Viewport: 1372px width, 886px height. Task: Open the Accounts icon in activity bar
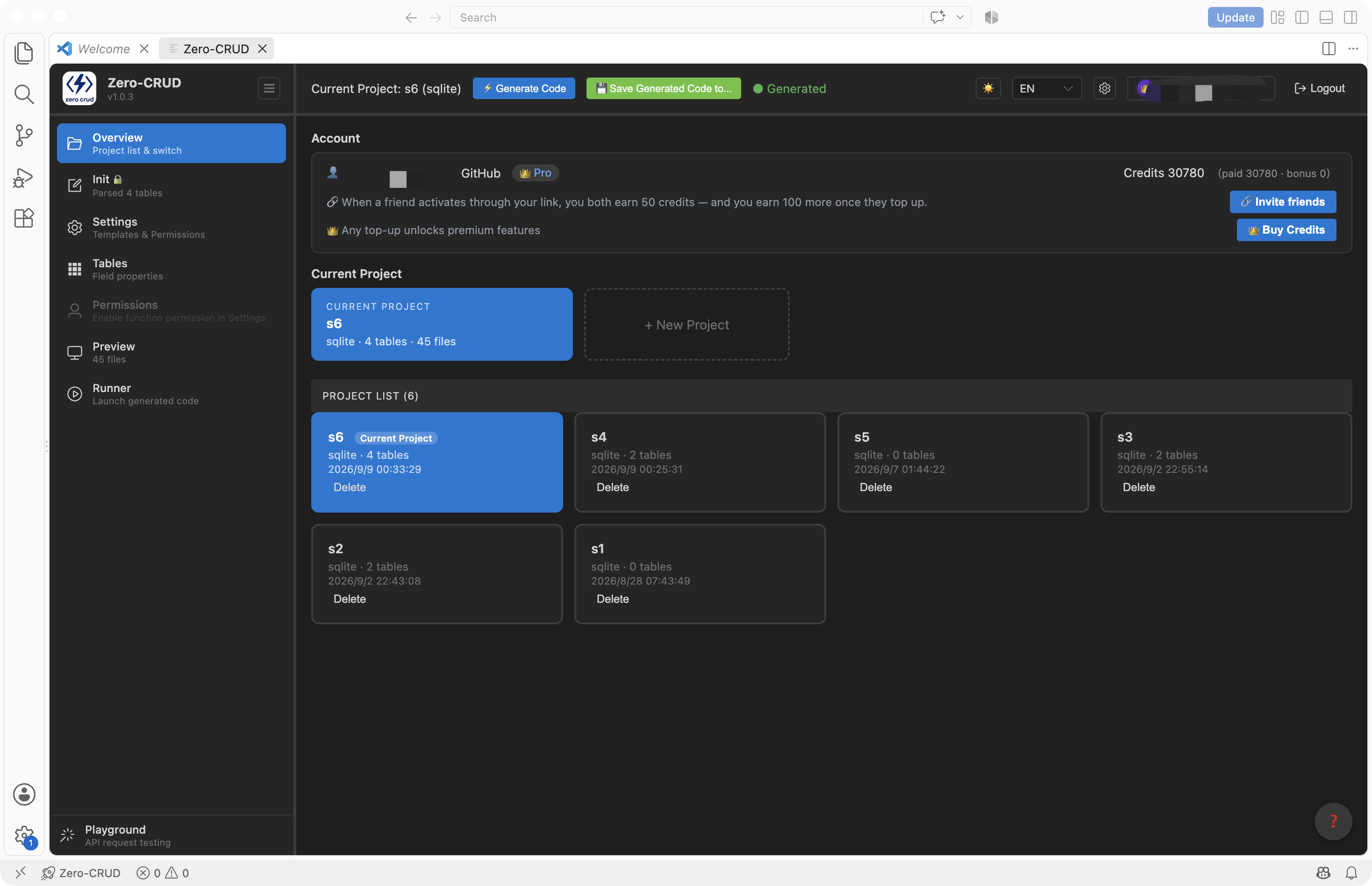(23, 794)
